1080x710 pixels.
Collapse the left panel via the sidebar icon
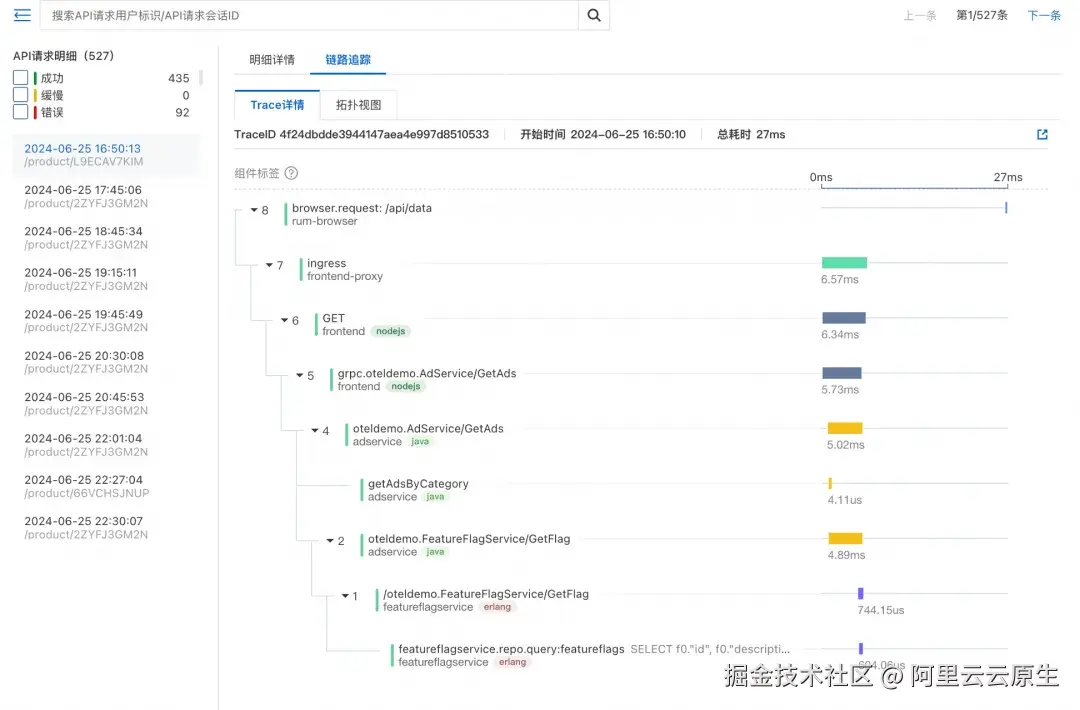coord(21,15)
